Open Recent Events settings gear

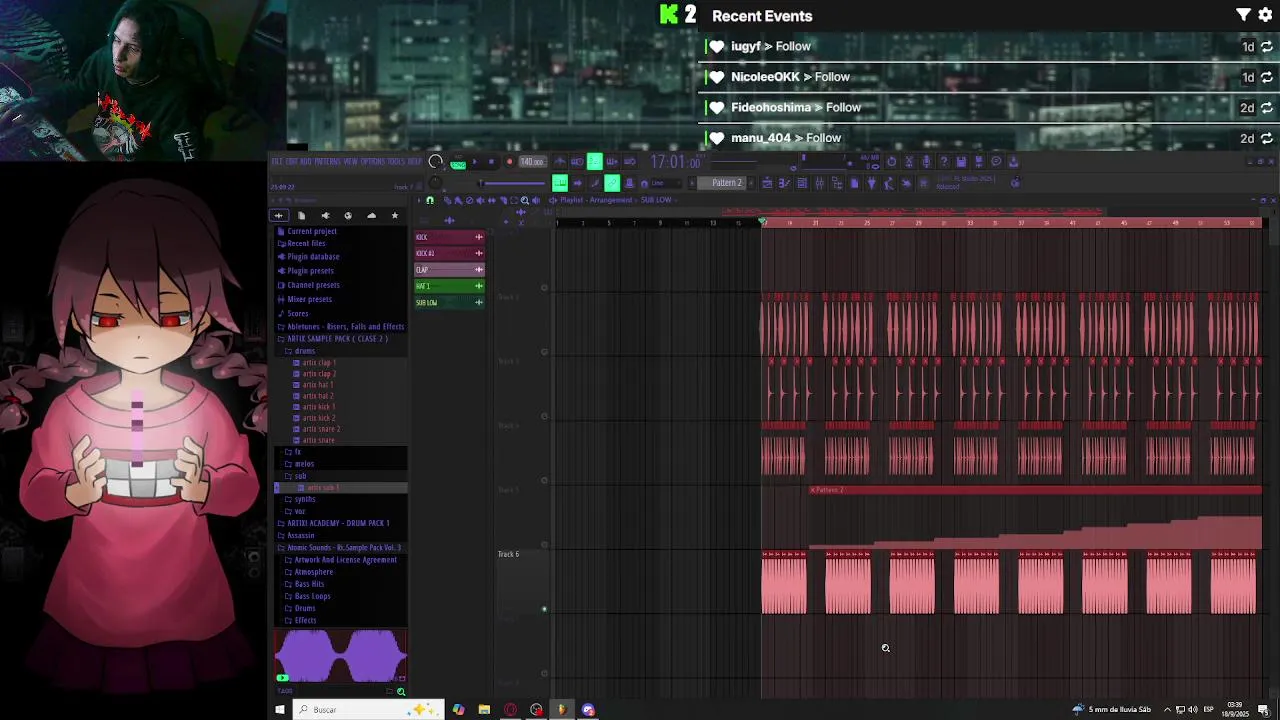pos(1265,15)
